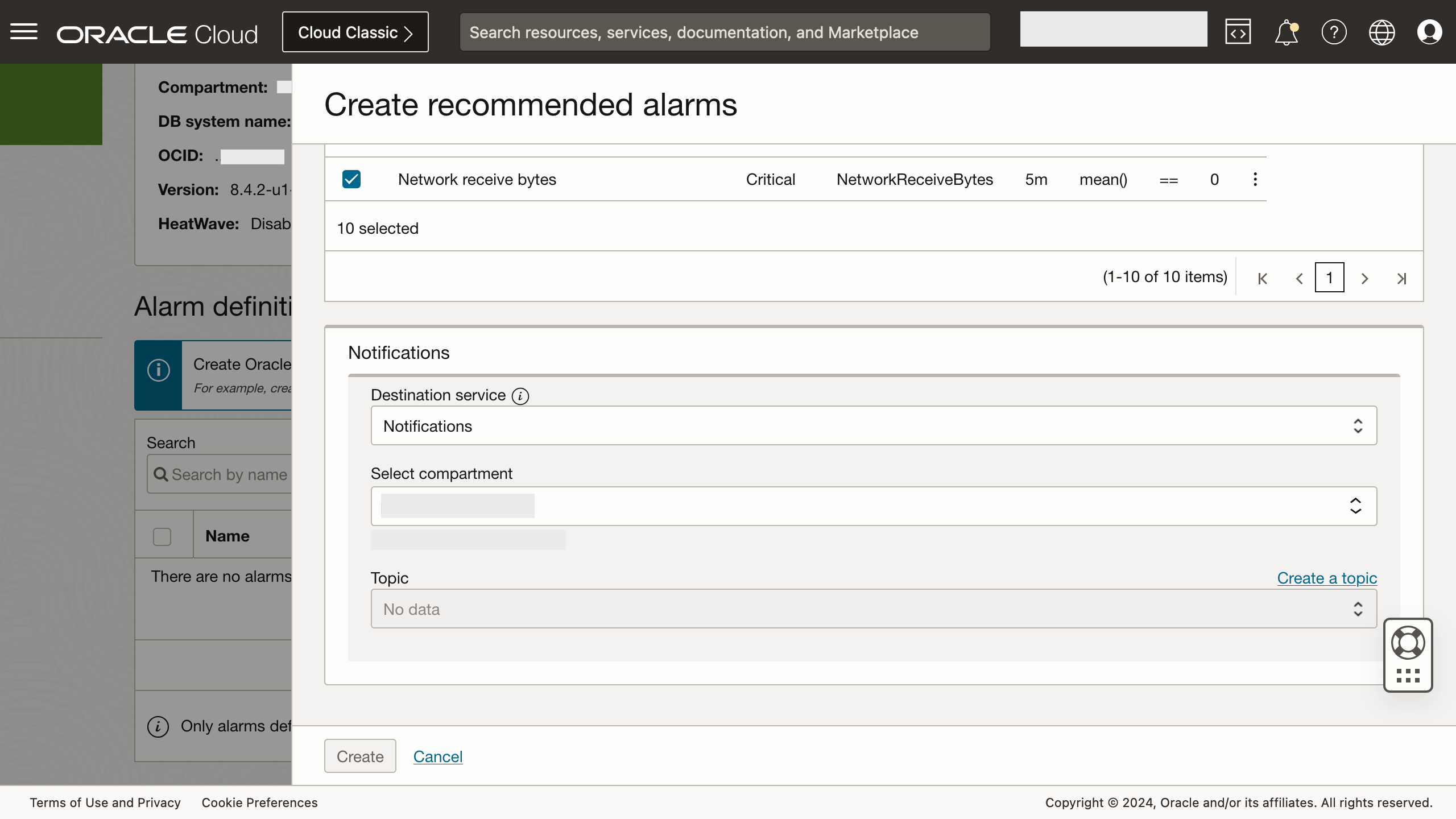Uncheck the Network receive bytes alarm
The height and width of the screenshot is (819, 1456).
[351, 179]
